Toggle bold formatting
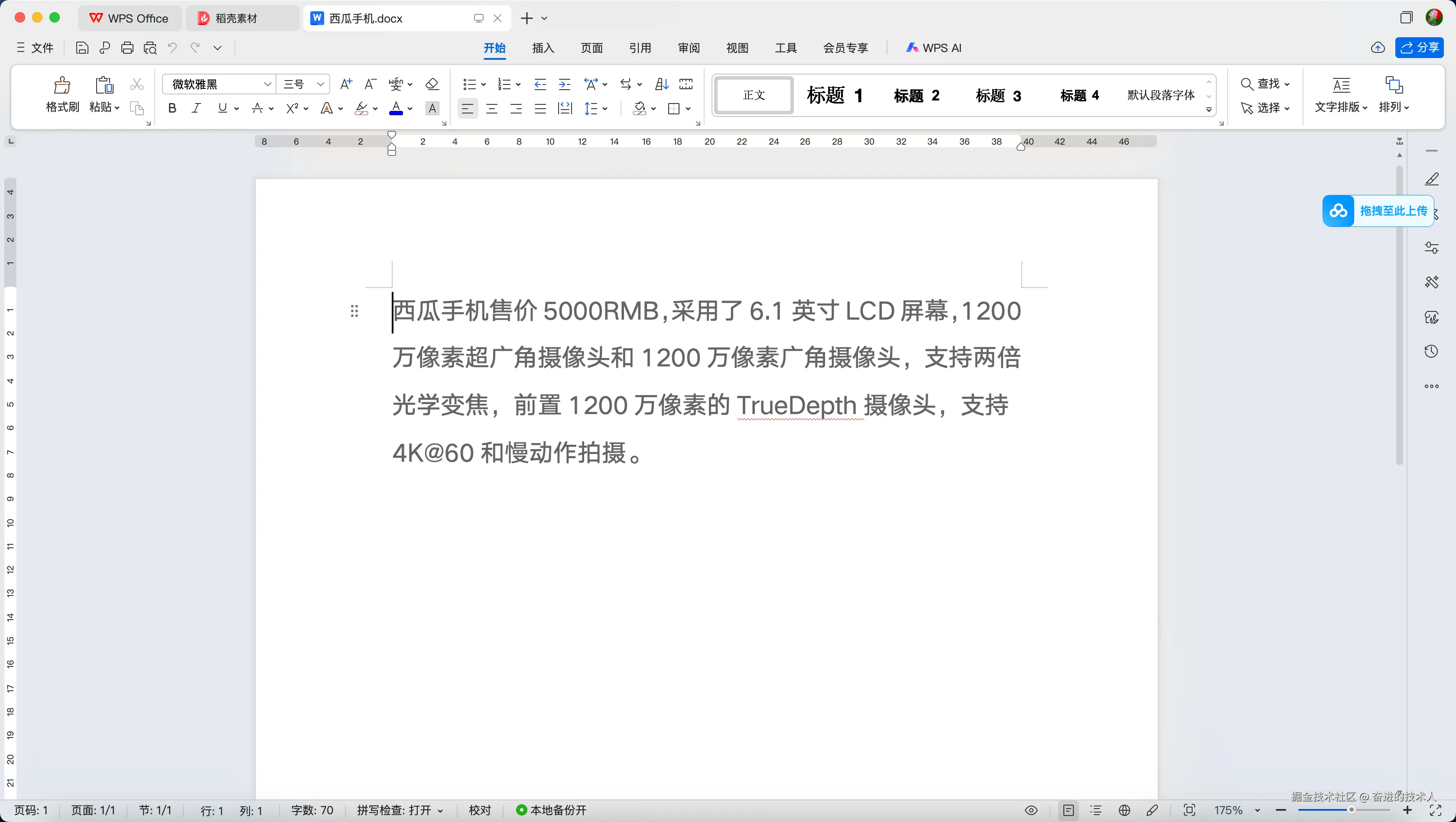 [172, 108]
